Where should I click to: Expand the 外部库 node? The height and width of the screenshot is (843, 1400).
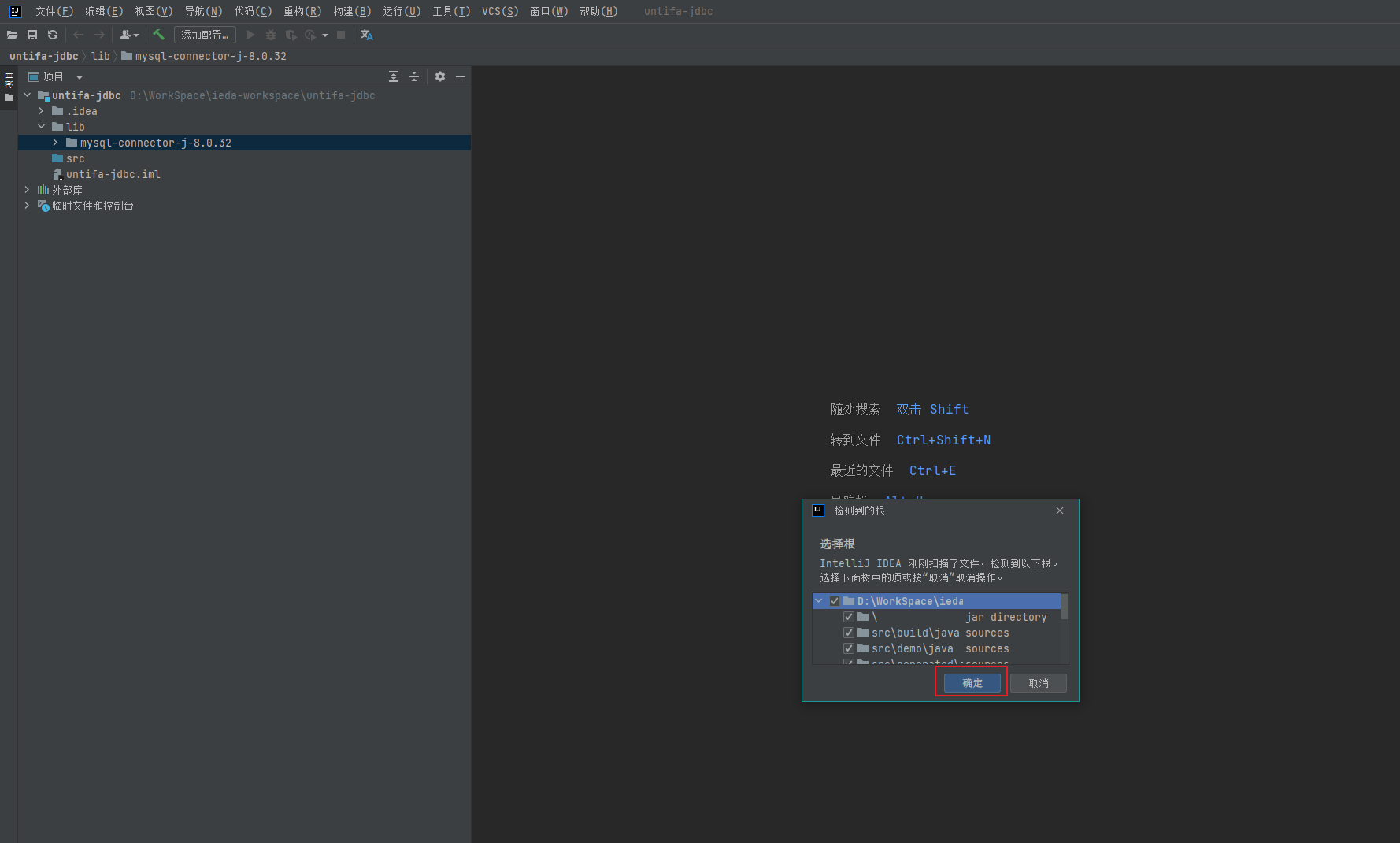pos(27,190)
